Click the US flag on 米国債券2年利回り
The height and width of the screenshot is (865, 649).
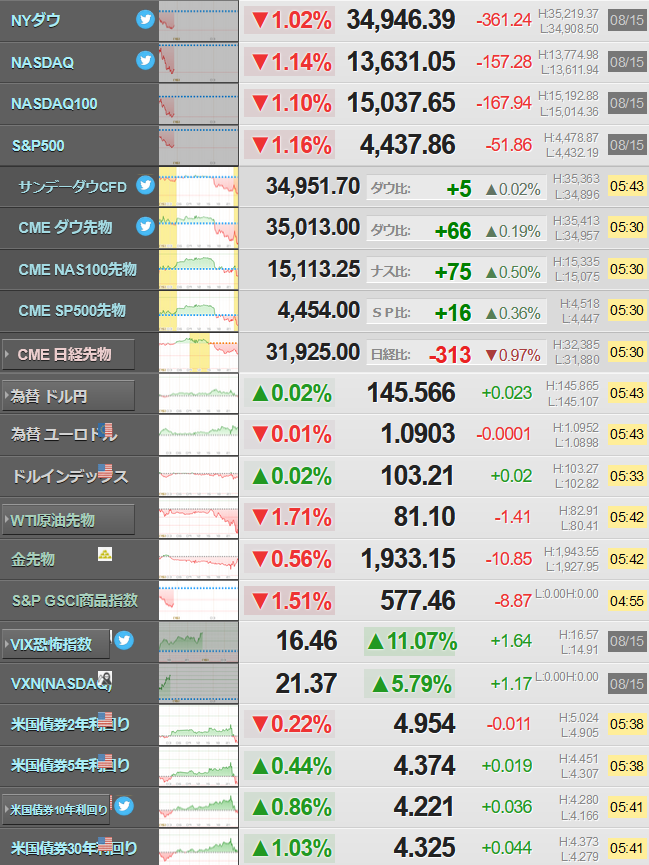tap(105, 719)
